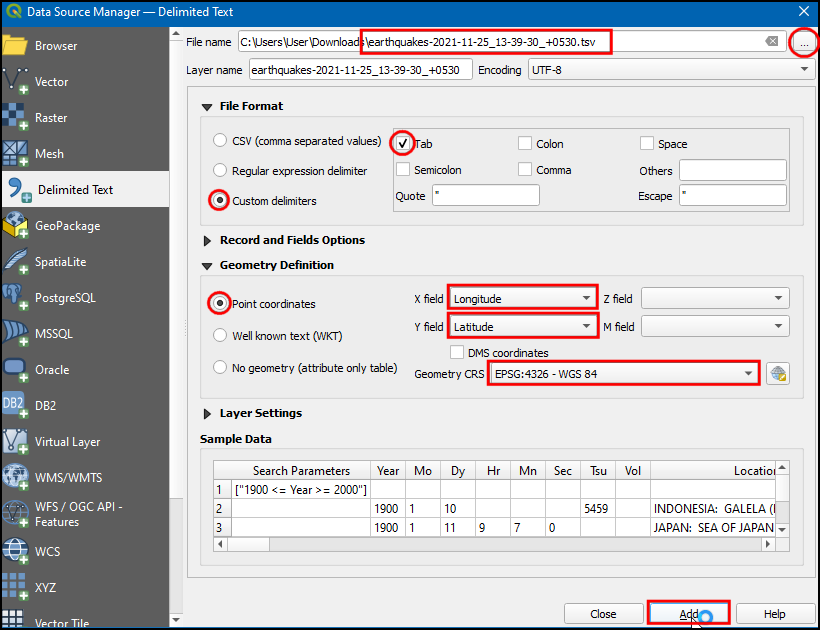Click the Help button
This screenshot has width=820, height=630.
click(774, 613)
